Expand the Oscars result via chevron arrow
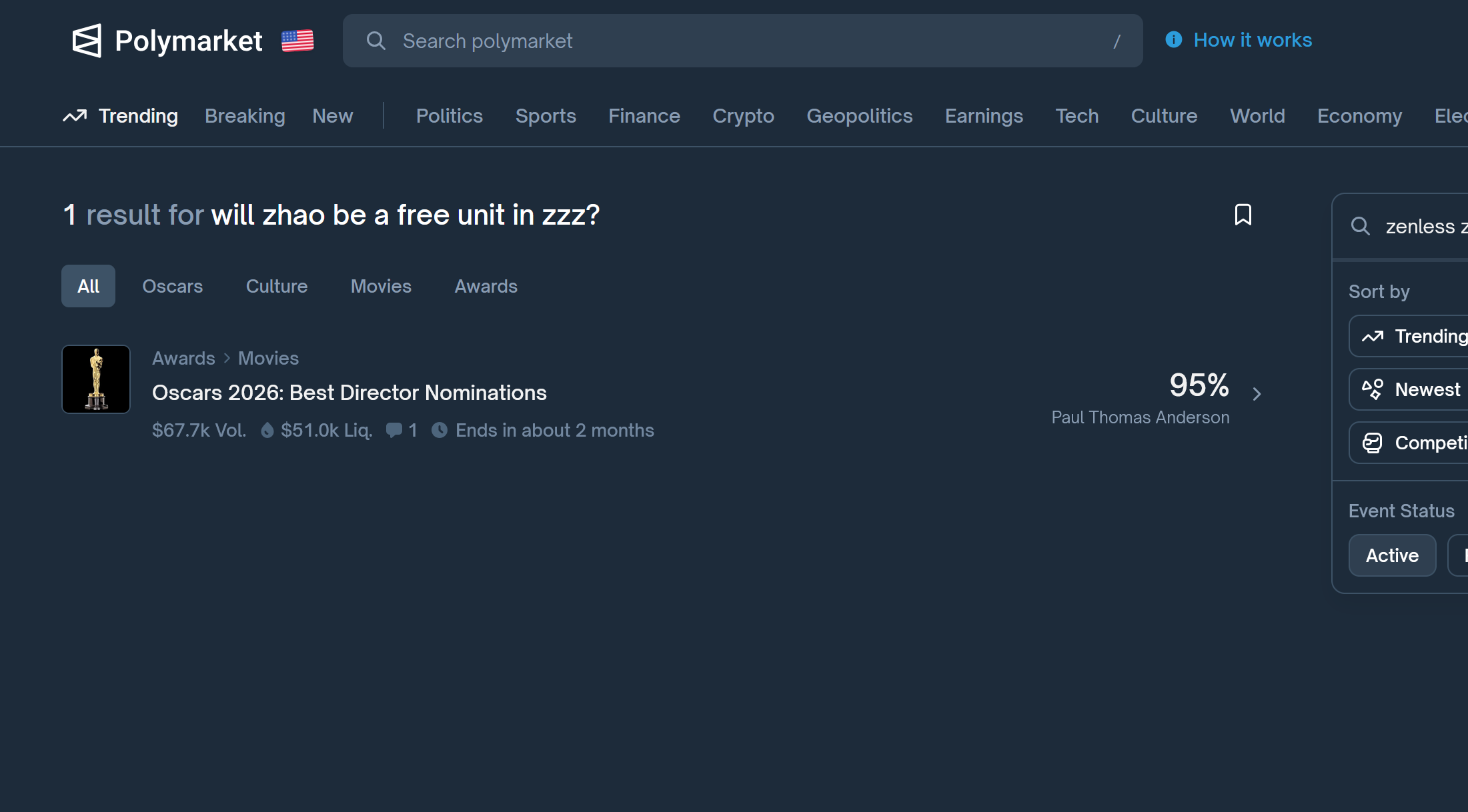The image size is (1468, 812). [1257, 394]
